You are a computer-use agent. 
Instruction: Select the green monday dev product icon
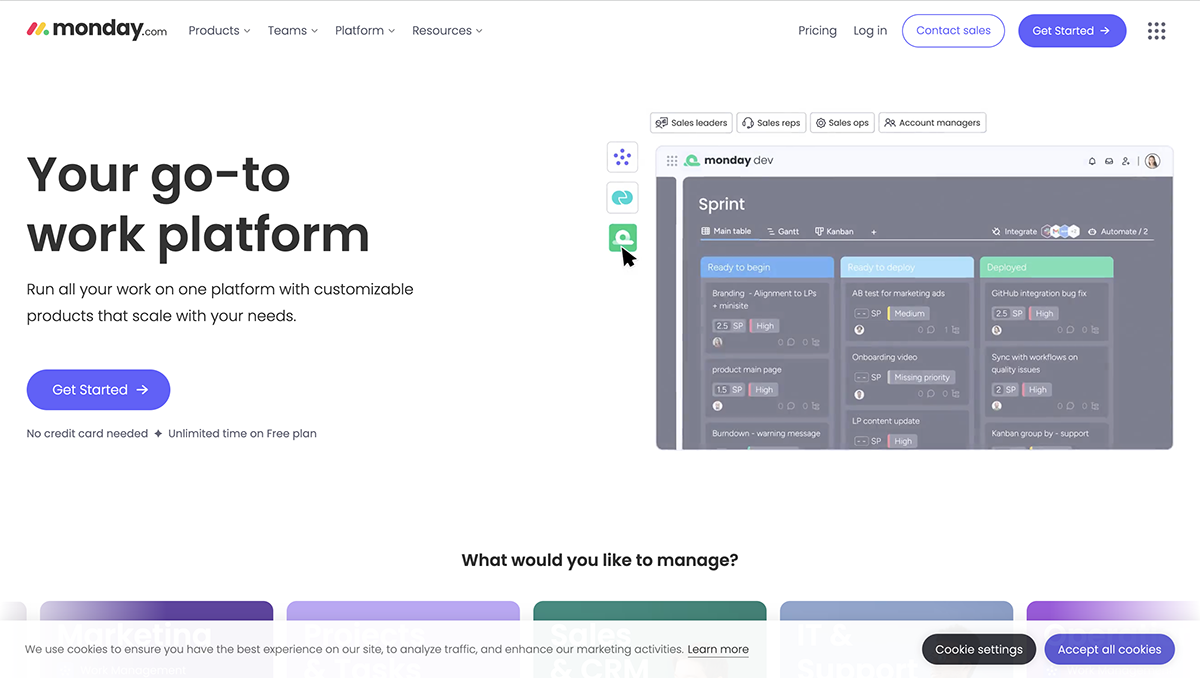(x=622, y=237)
